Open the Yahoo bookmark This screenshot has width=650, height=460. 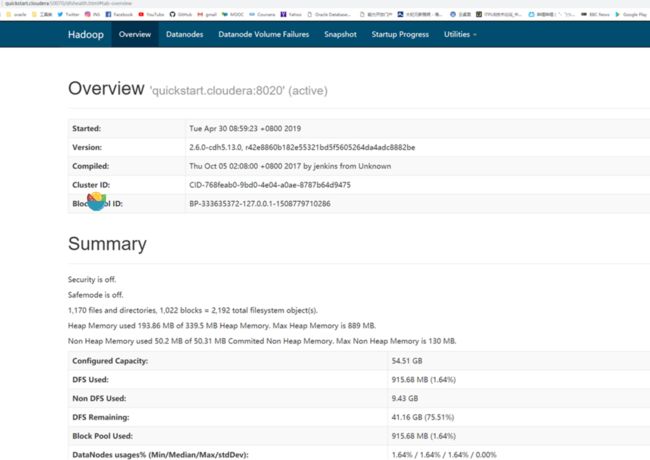point(291,14)
